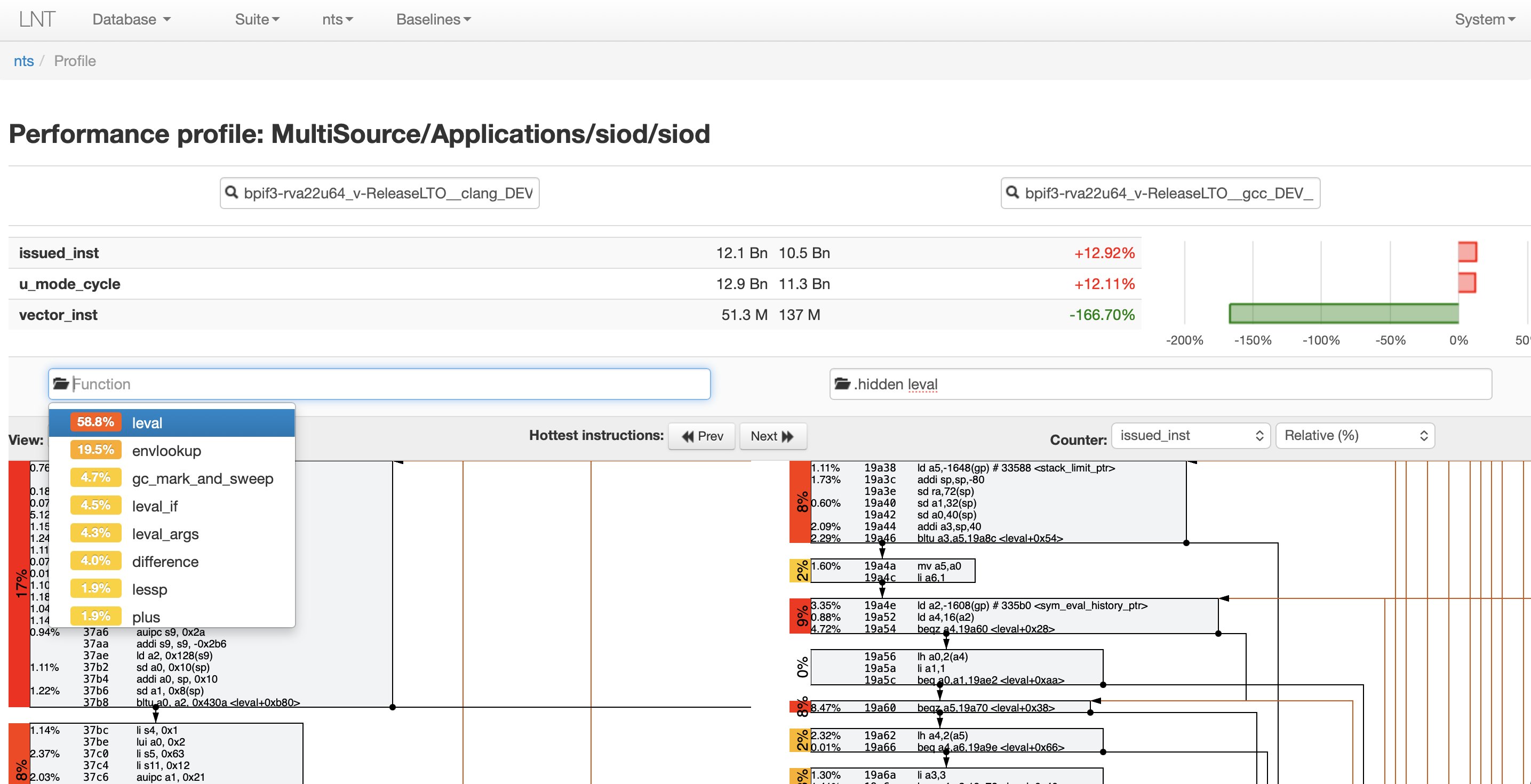Click the rewind icon on the Prev button
The width and height of the screenshot is (1531, 784).
click(688, 436)
